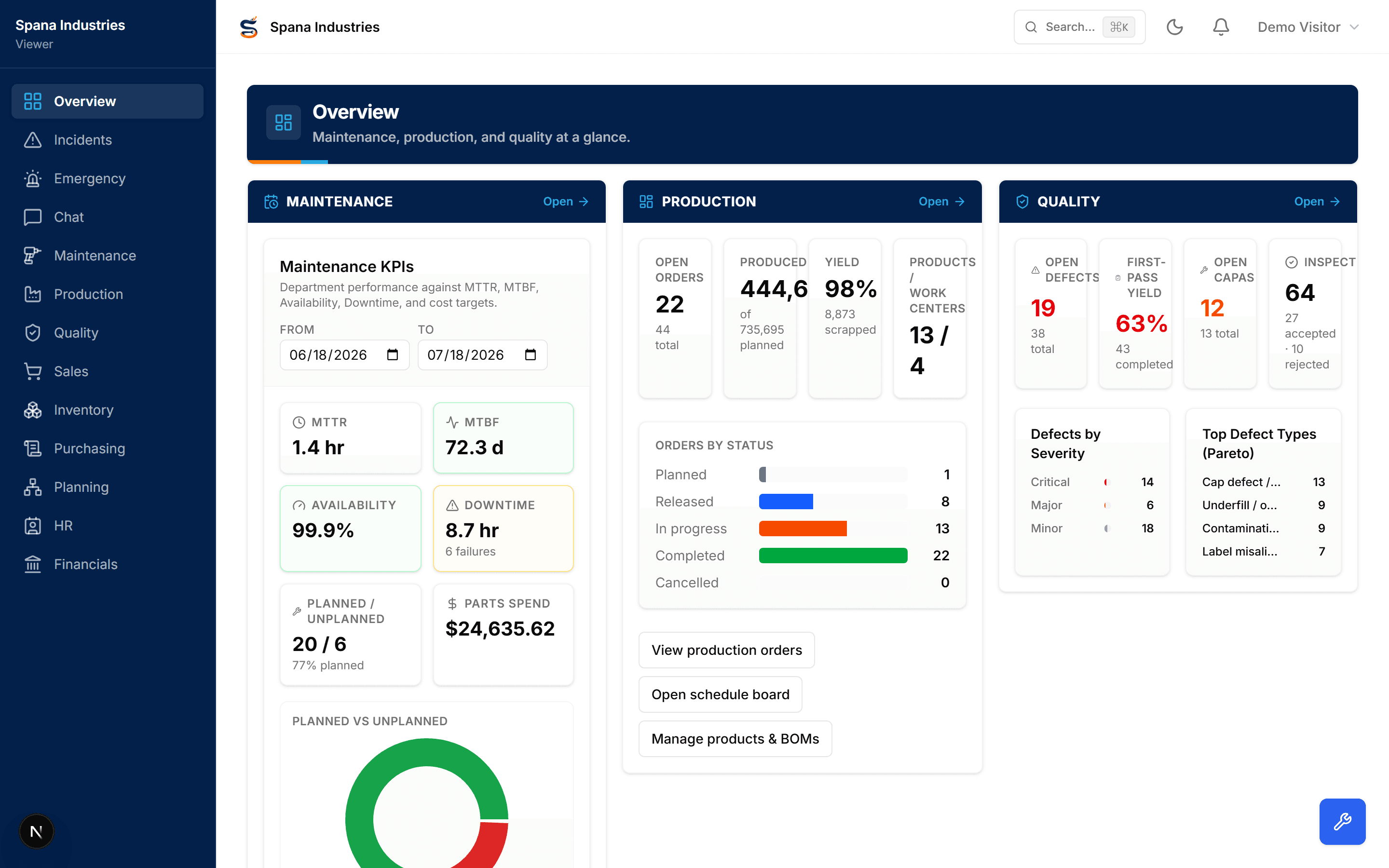This screenshot has width=1389, height=868.
Task: Click the Financials bank icon
Action: click(33, 564)
